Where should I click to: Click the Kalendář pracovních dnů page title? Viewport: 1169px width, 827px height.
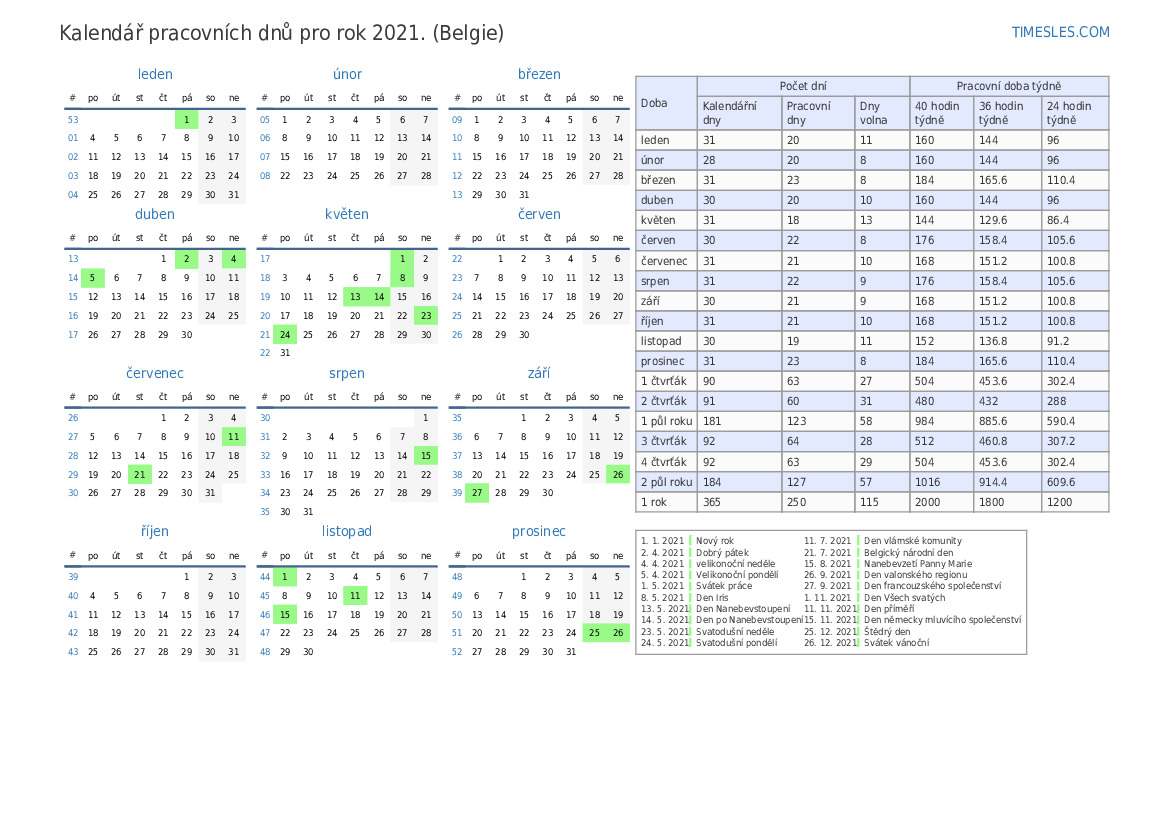[x=281, y=33]
